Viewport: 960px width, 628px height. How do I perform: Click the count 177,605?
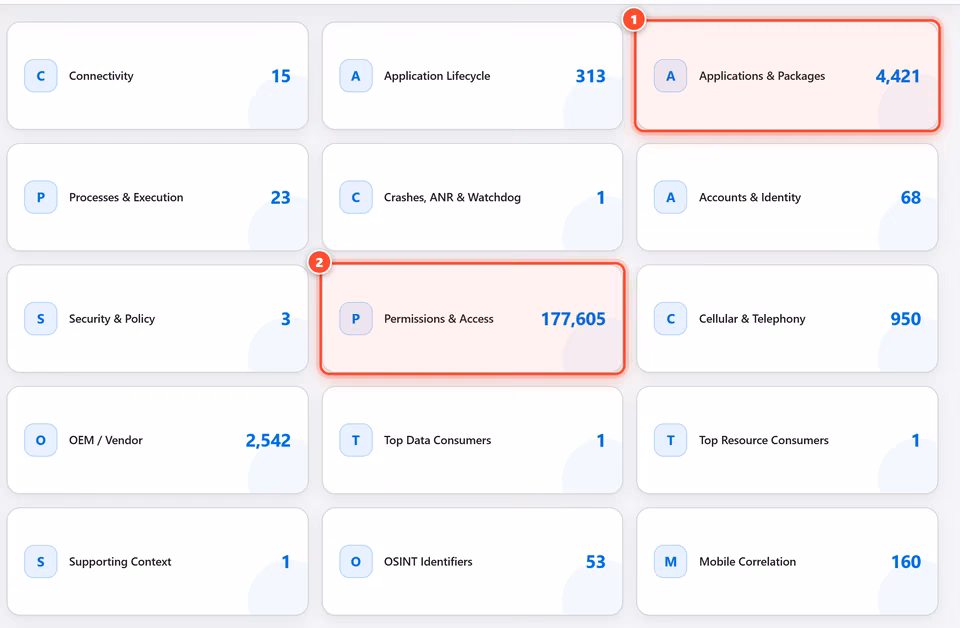click(573, 319)
